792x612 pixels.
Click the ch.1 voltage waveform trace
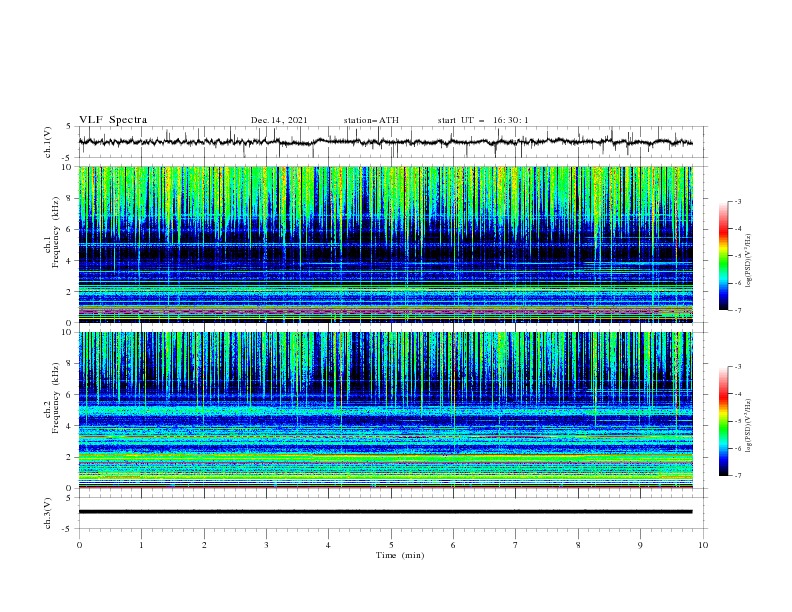click(x=385, y=142)
